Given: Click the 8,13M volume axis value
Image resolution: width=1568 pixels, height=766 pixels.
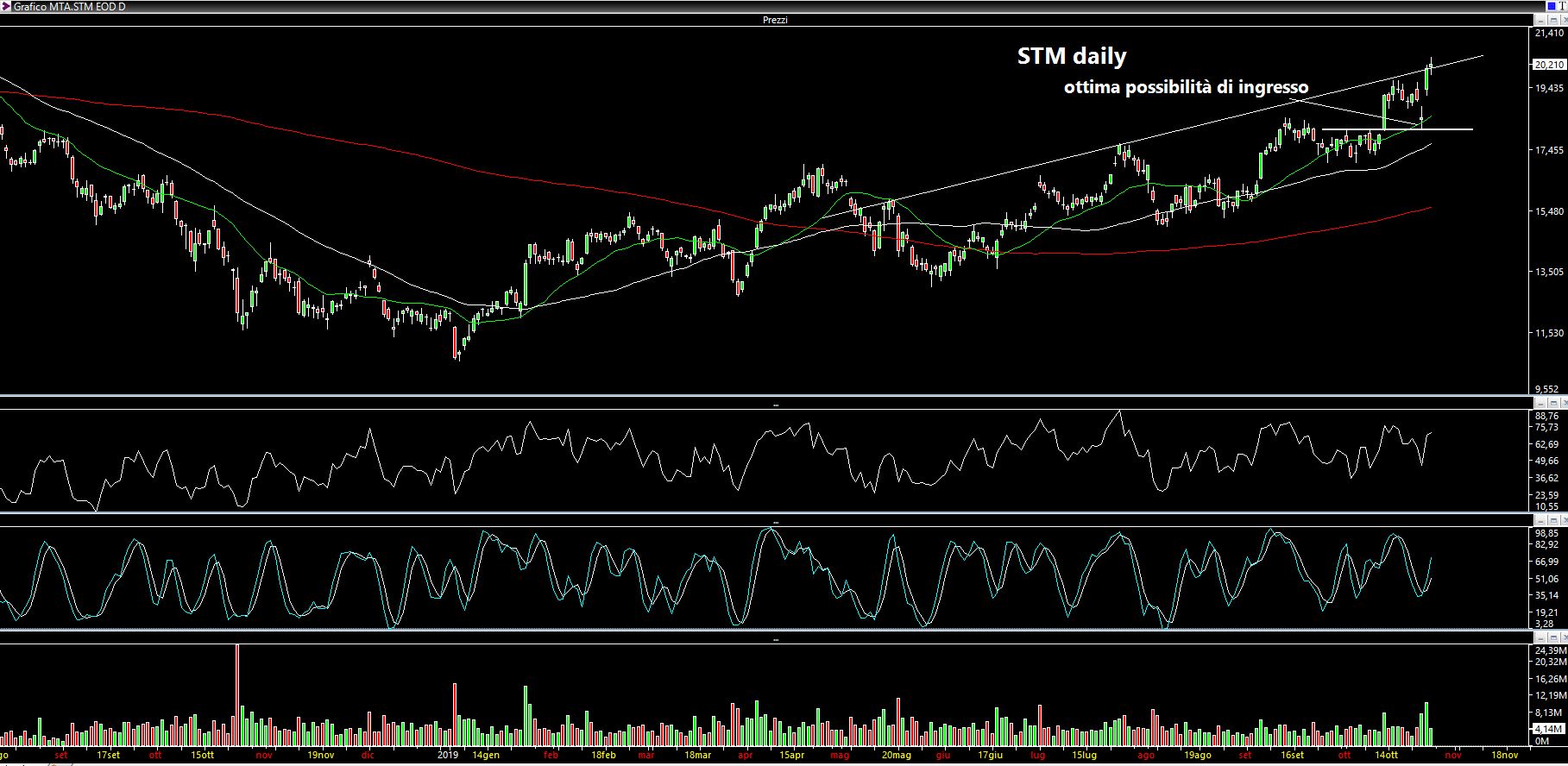Looking at the screenshot, I should (x=1549, y=713).
